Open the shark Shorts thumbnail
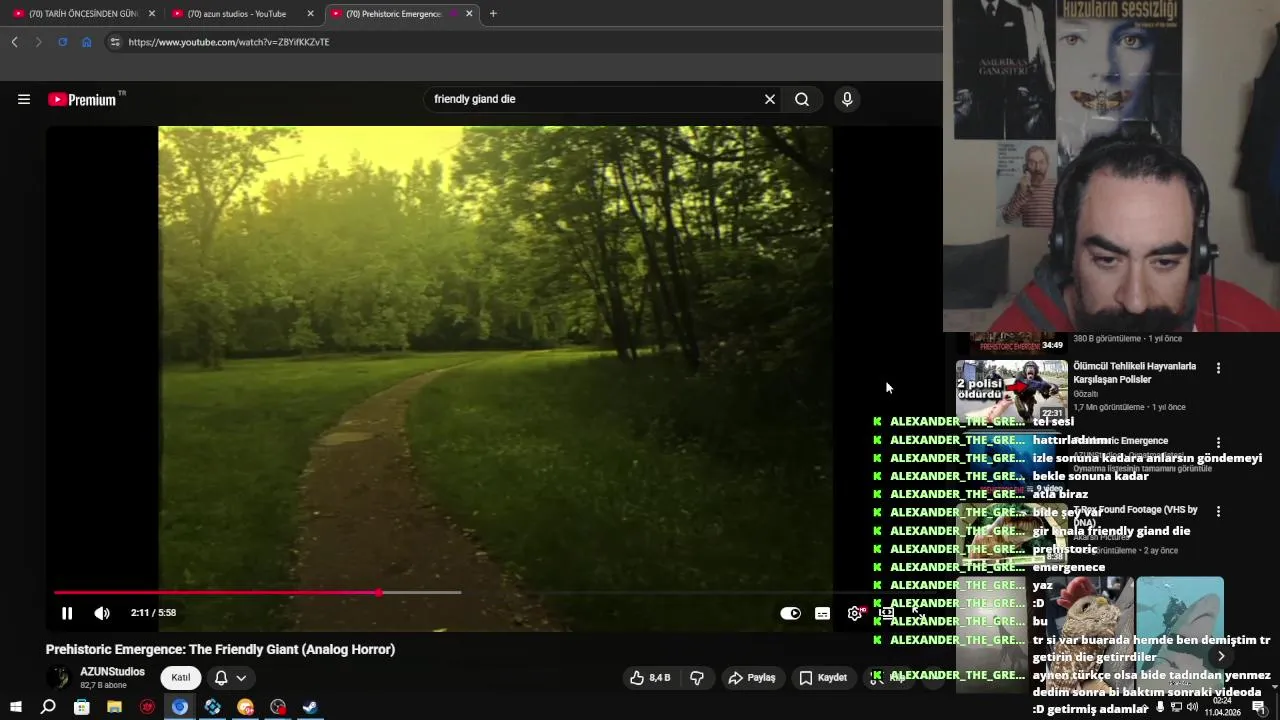The image size is (1280, 720). (1180, 634)
